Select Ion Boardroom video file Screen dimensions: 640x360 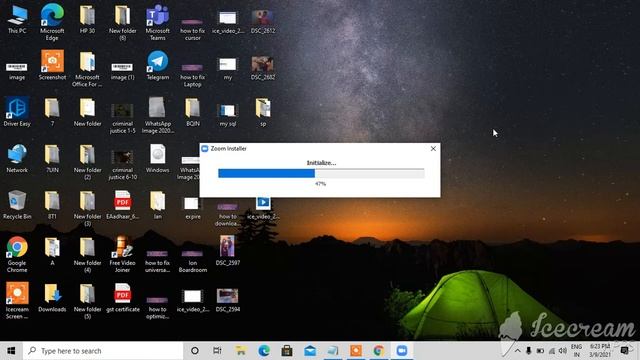point(193,261)
